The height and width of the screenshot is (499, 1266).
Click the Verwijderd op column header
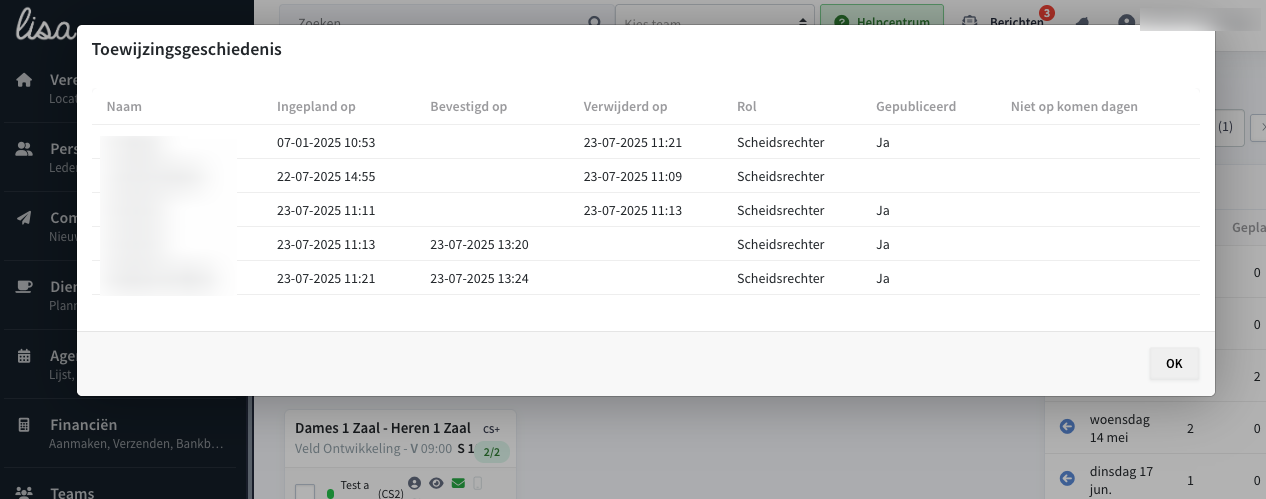point(625,107)
